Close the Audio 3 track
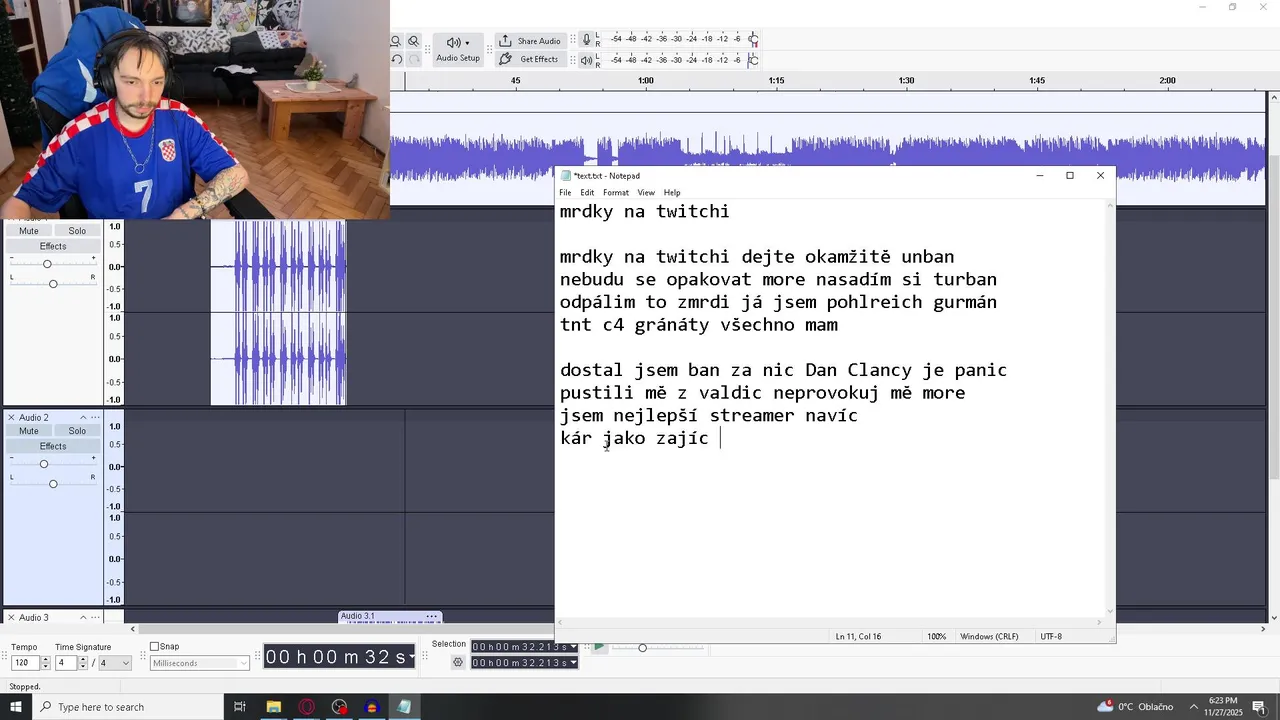The width and height of the screenshot is (1280, 720). tap(11, 617)
